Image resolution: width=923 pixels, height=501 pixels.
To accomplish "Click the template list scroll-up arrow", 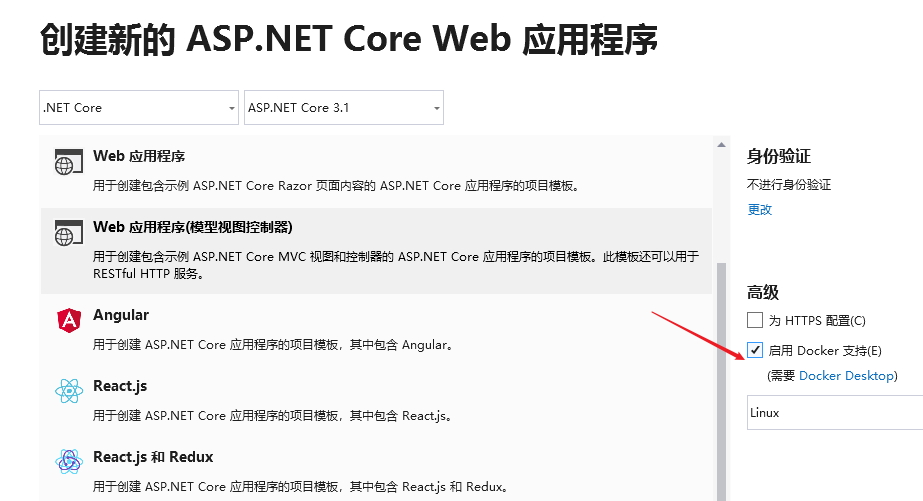I will [x=721, y=145].
